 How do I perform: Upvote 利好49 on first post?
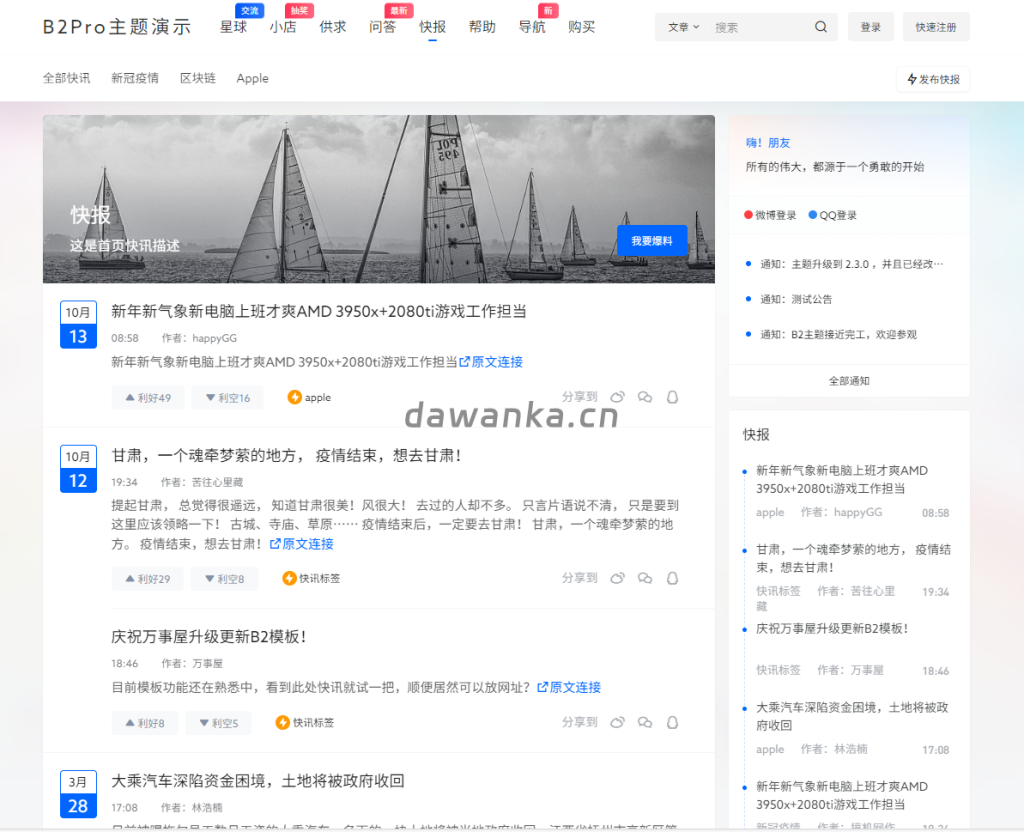click(x=148, y=398)
